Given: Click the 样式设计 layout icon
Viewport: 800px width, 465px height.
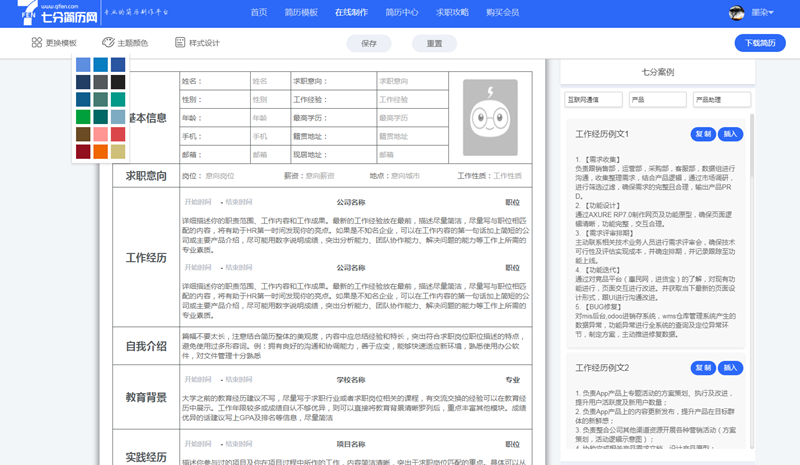Looking at the screenshot, I should [x=180, y=42].
